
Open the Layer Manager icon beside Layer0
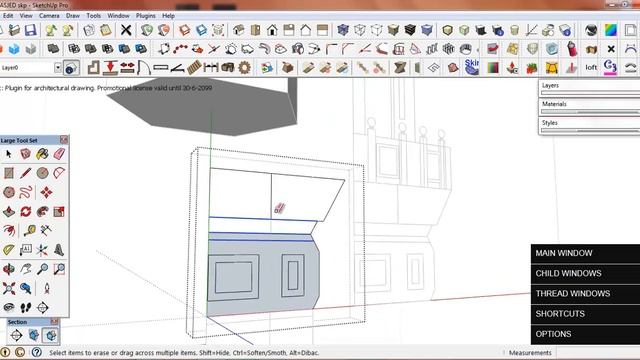(x=71, y=68)
